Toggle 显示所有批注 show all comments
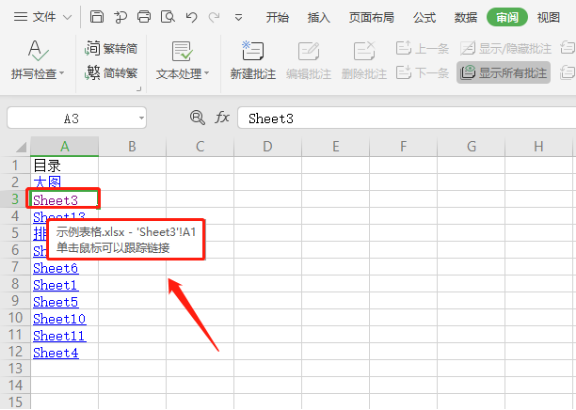576x410 pixels. pos(503,73)
